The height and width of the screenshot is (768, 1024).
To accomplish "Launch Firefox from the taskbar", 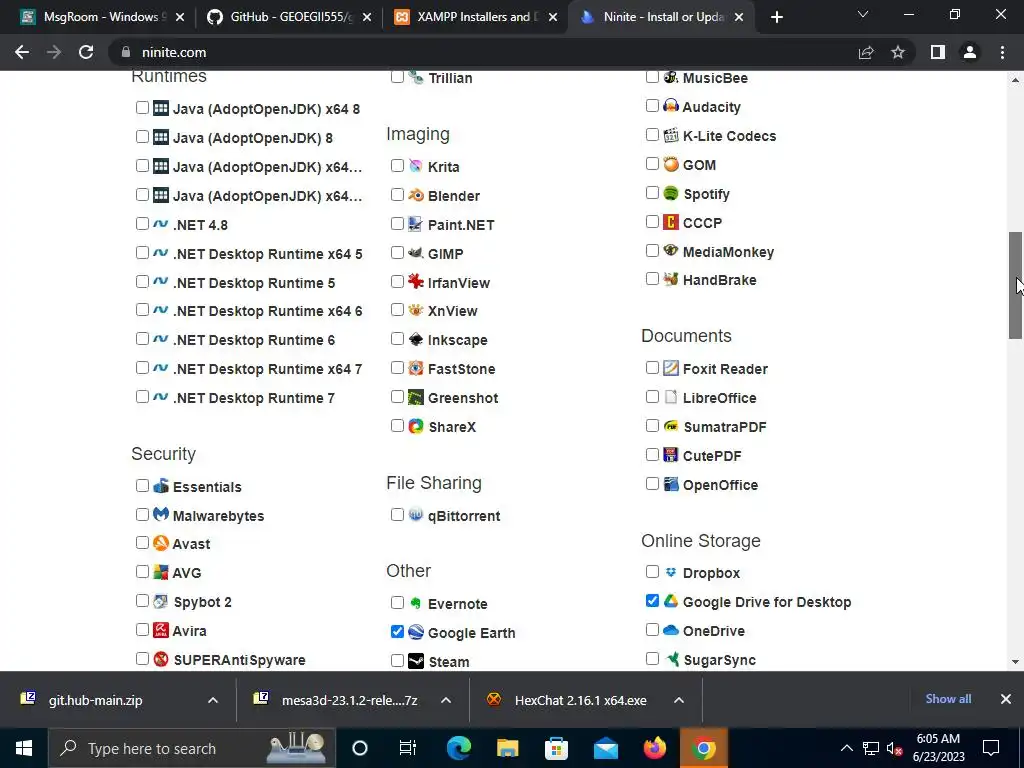I will (654, 748).
